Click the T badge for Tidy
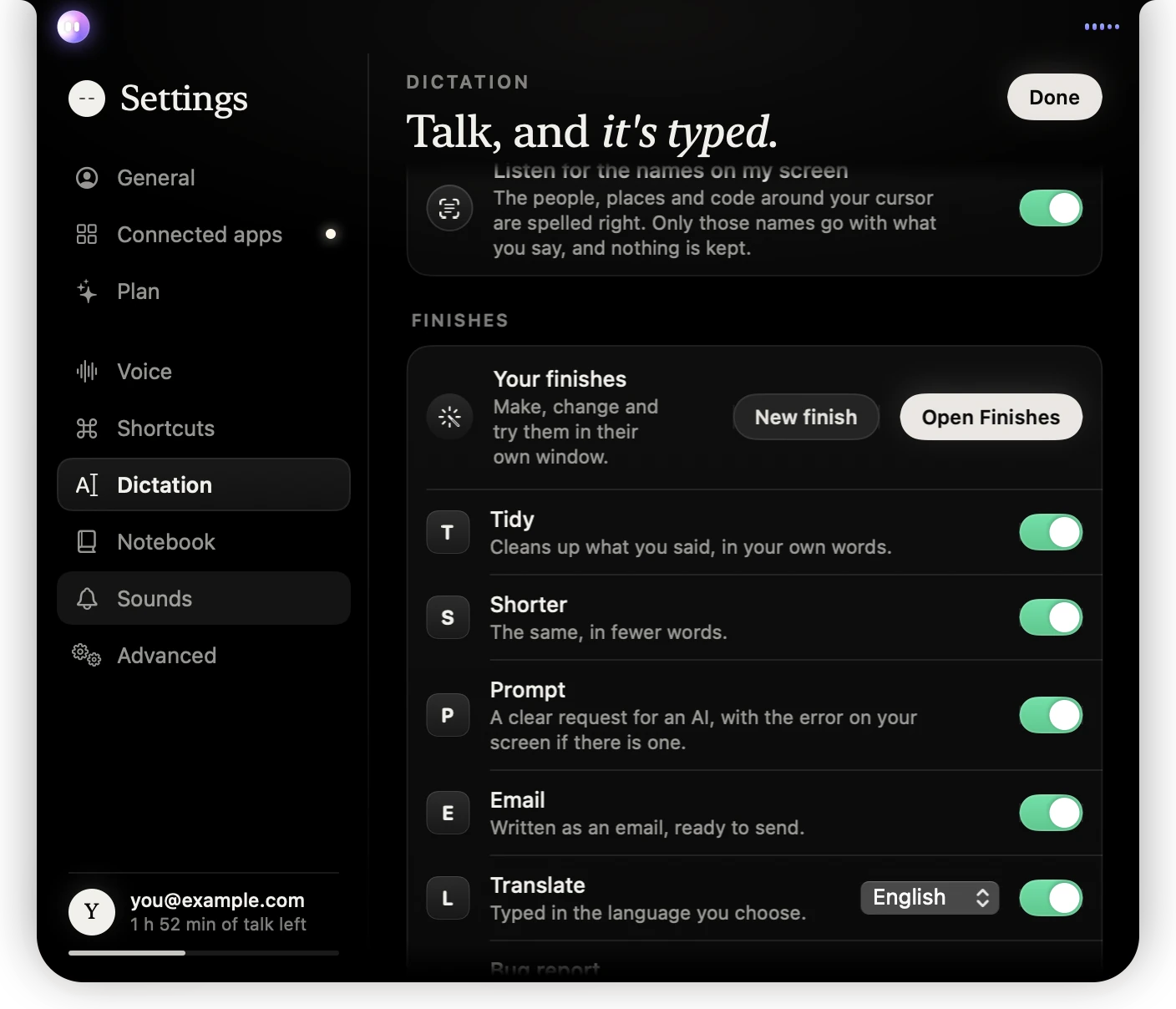 (x=448, y=532)
